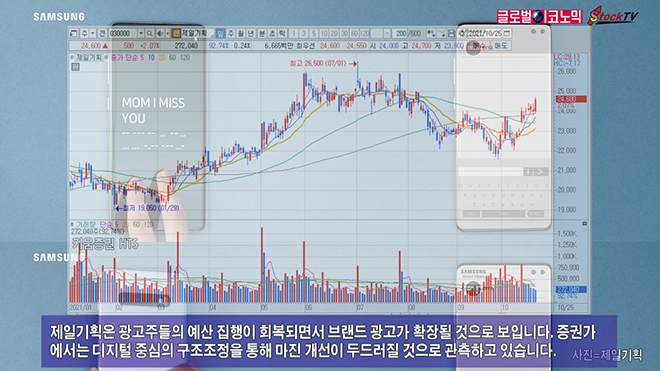The image size is (660, 371).
Task: Expand the dropdown next to speaker icon
Action: (x=168, y=33)
